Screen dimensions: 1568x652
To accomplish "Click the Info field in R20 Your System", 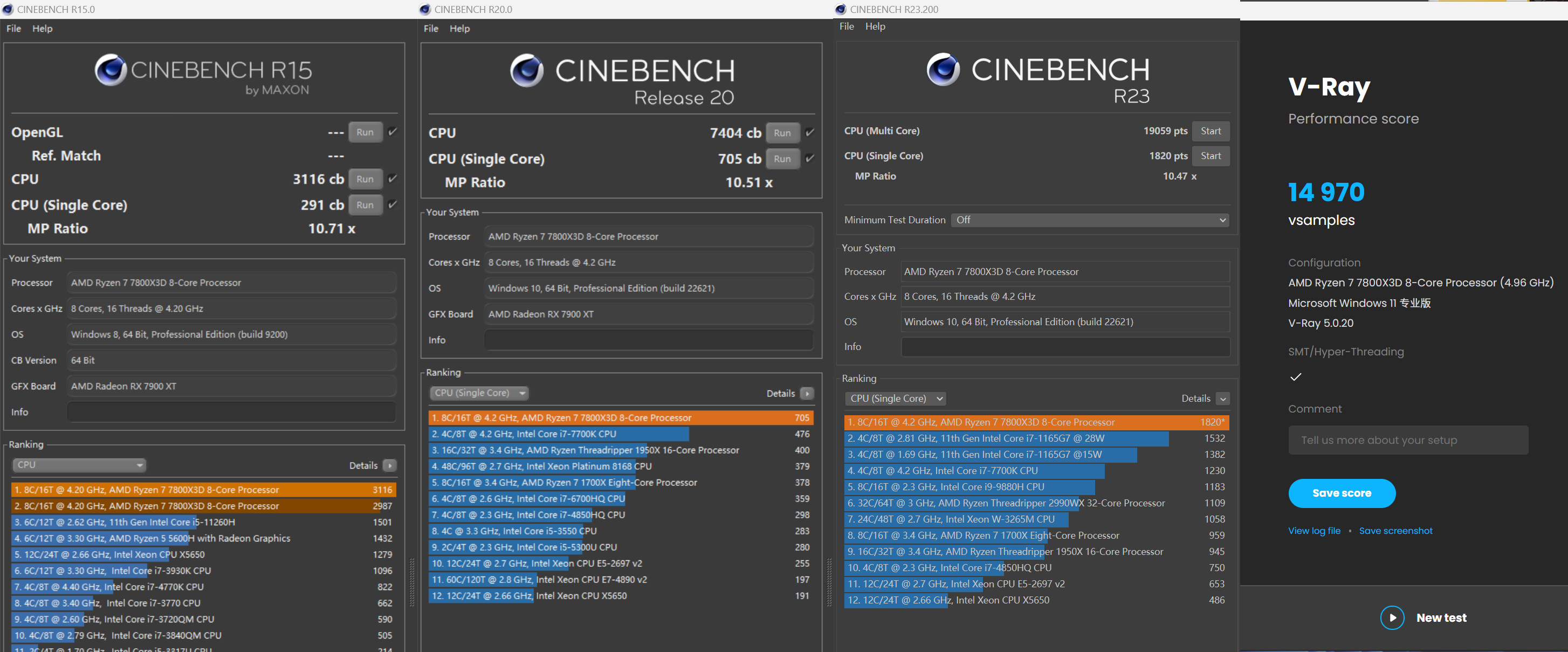I will (x=649, y=340).
